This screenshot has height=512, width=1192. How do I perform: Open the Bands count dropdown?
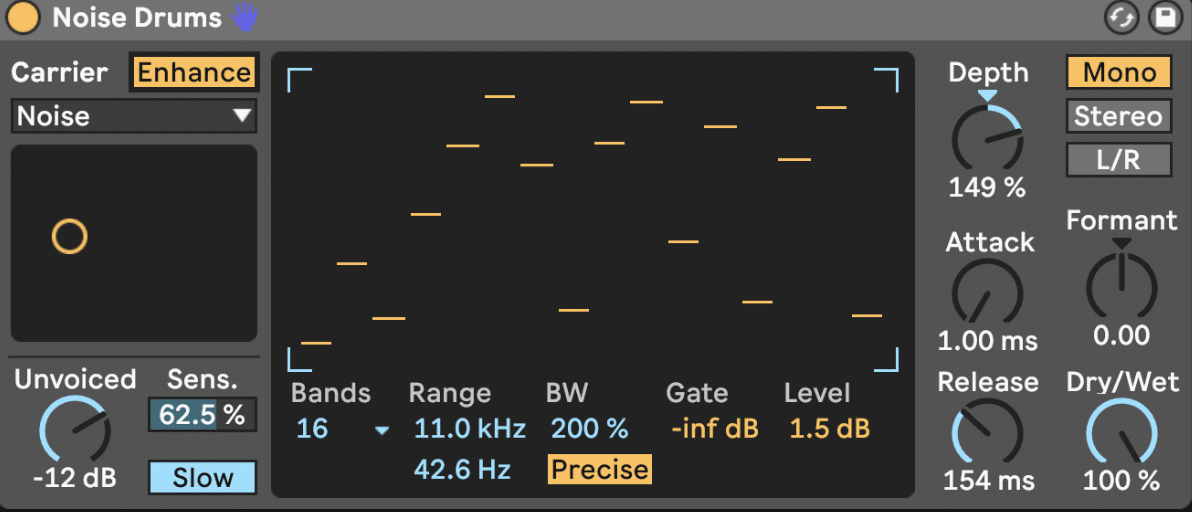click(341, 430)
